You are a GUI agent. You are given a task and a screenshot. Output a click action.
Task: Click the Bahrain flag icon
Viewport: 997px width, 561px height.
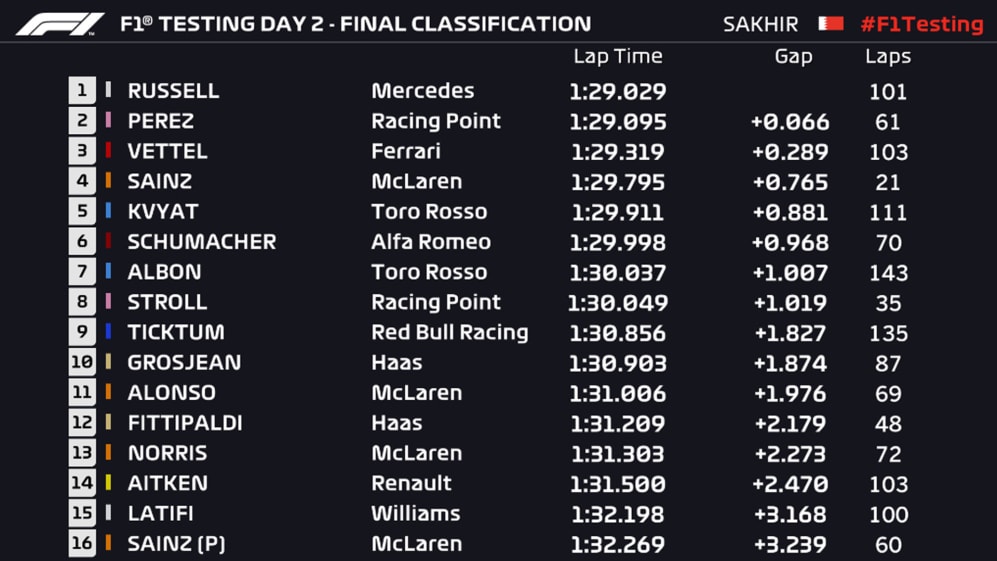(x=830, y=23)
